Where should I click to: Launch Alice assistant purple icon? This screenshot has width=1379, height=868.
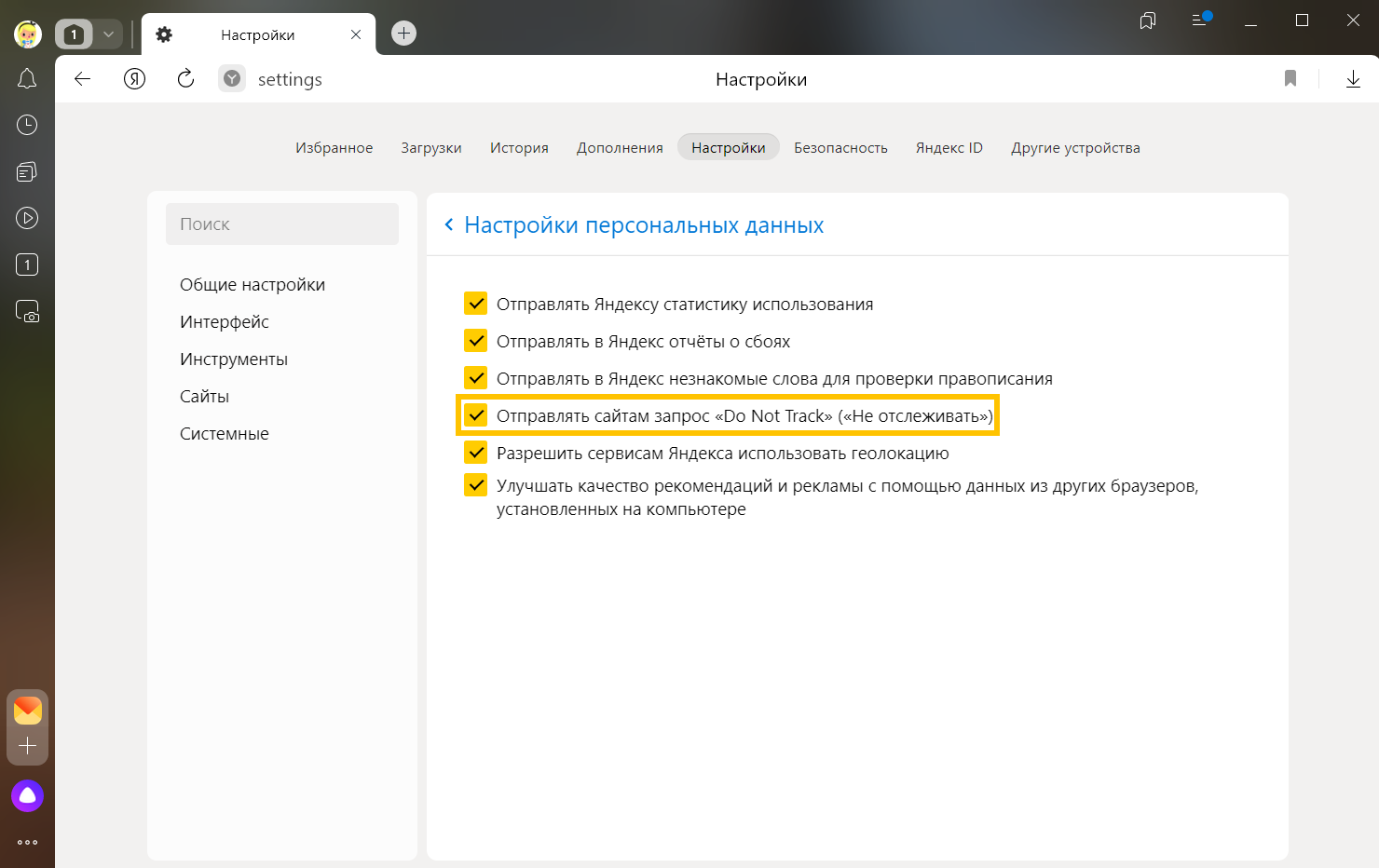27,796
